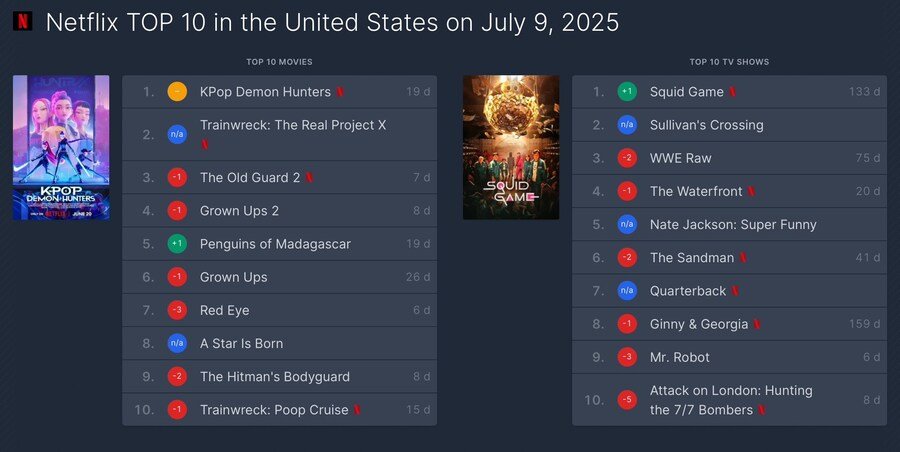Click the Netflix N icon after Ginny & Georgia

[x=757, y=324]
